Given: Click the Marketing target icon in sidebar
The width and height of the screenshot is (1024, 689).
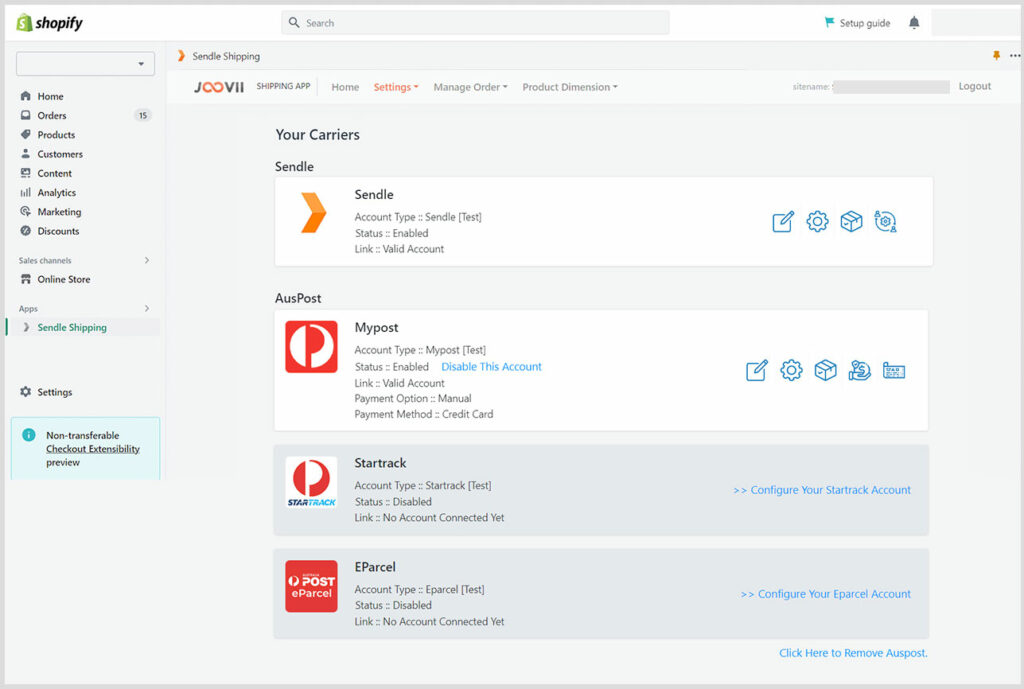Looking at the screenshot, I should [x=25, y=212].
